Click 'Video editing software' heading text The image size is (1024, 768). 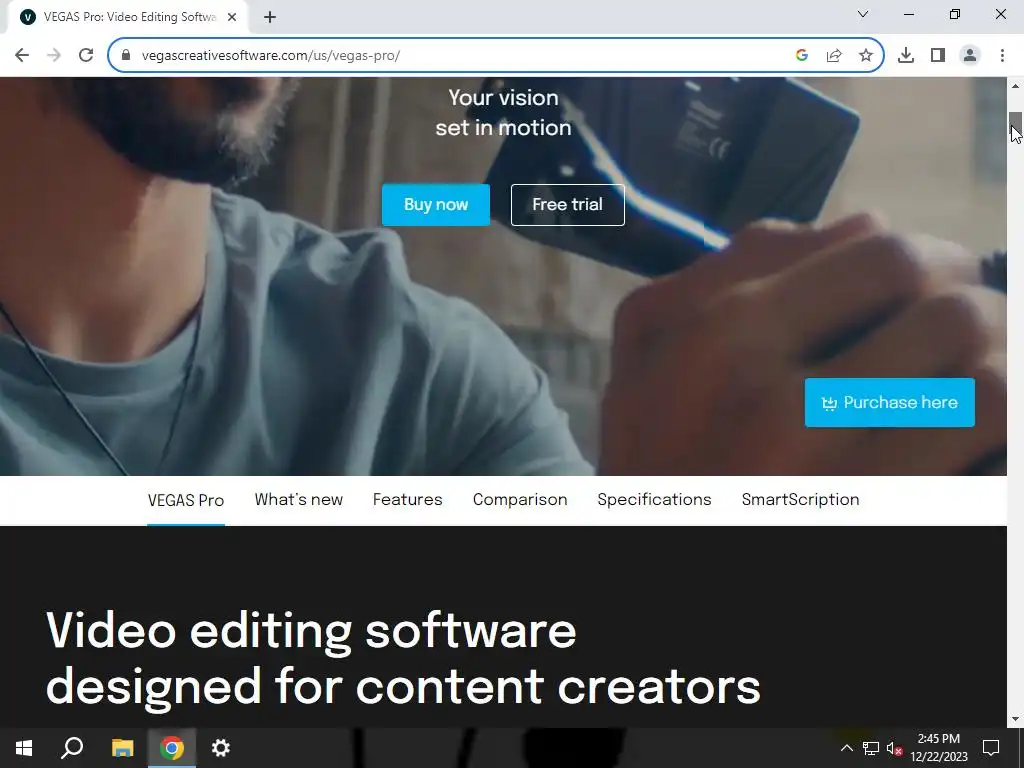(311, 630)
